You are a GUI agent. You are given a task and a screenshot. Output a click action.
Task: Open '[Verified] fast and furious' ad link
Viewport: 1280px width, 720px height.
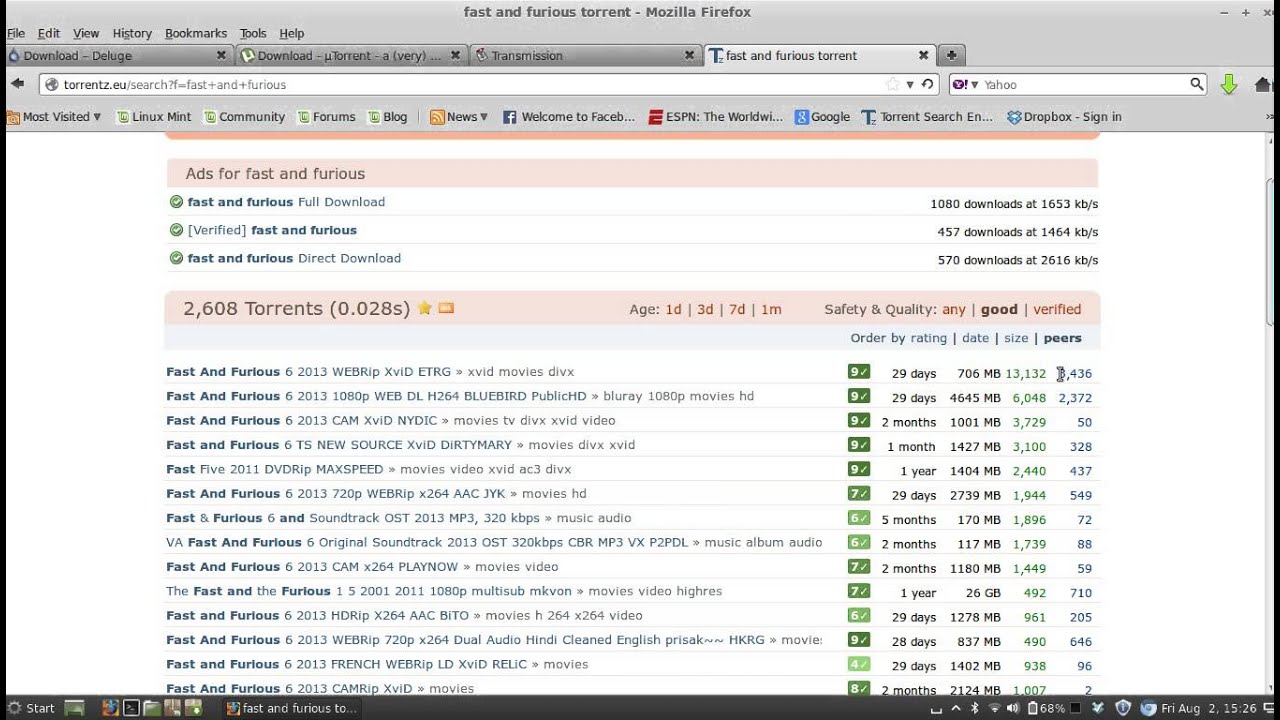(x=272, y=230)
